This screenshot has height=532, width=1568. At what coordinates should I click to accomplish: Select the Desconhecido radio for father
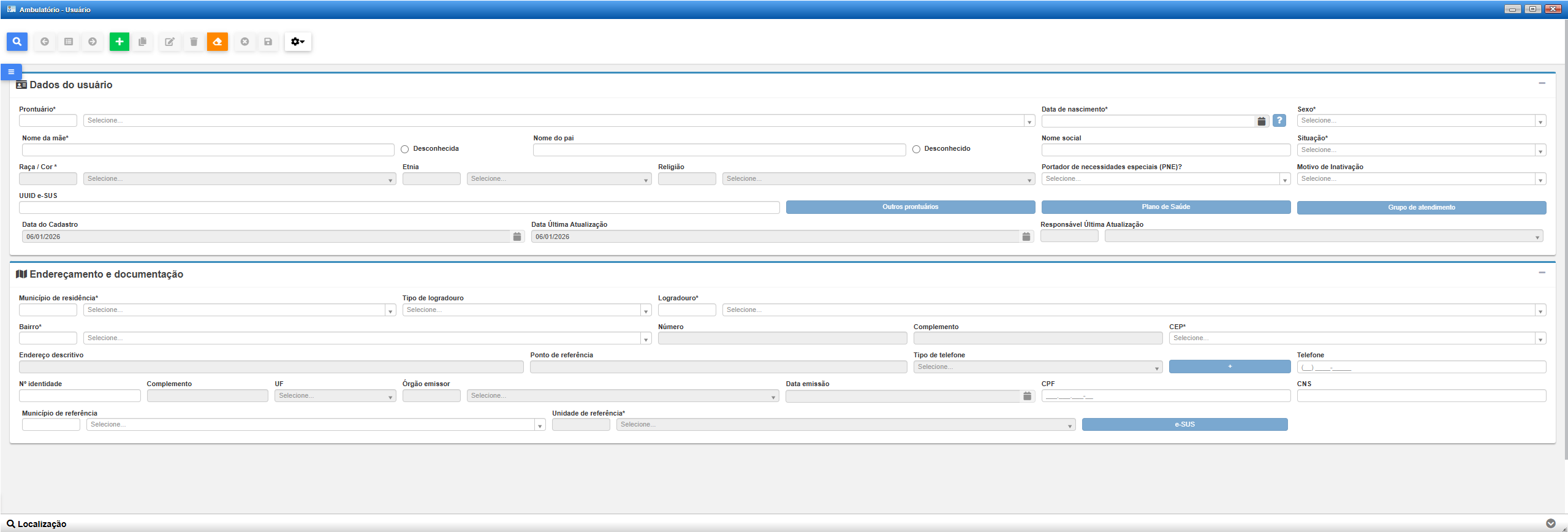click(916, 150)
